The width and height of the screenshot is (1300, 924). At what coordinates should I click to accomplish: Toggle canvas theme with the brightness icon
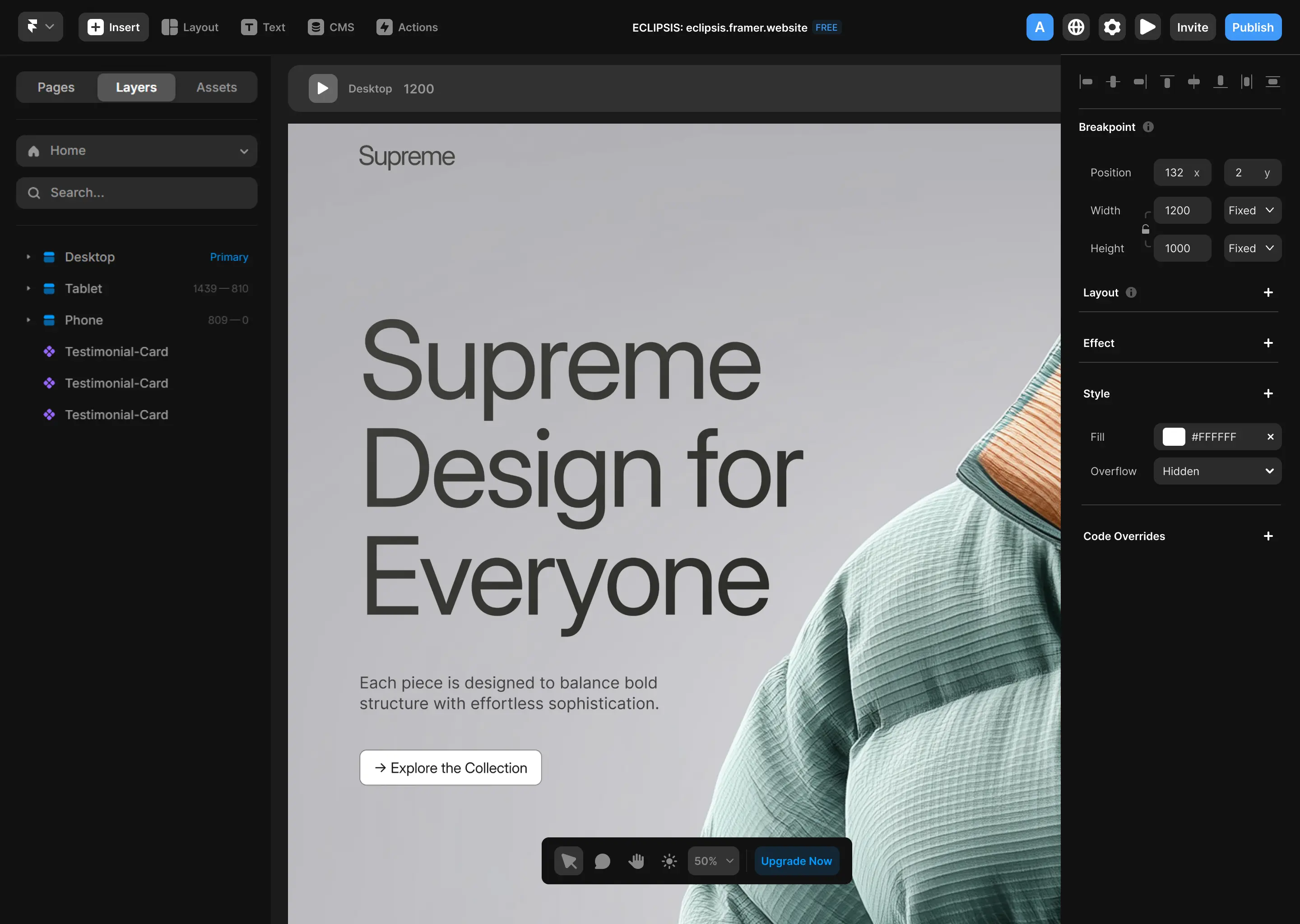(669, 860)
